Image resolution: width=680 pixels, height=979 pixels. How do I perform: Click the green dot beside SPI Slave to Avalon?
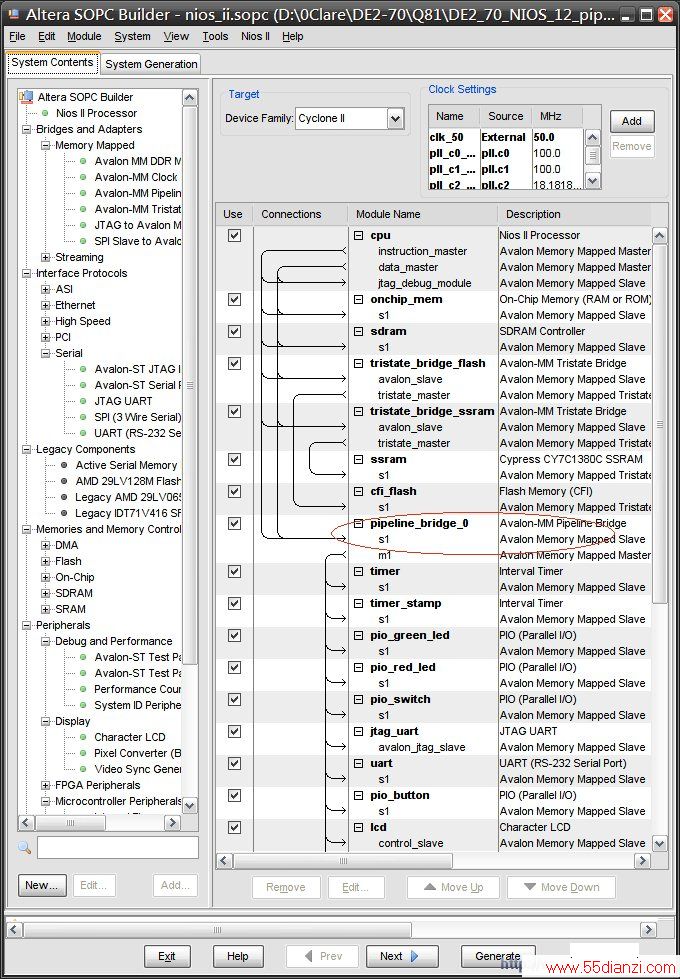pos(83,241)
